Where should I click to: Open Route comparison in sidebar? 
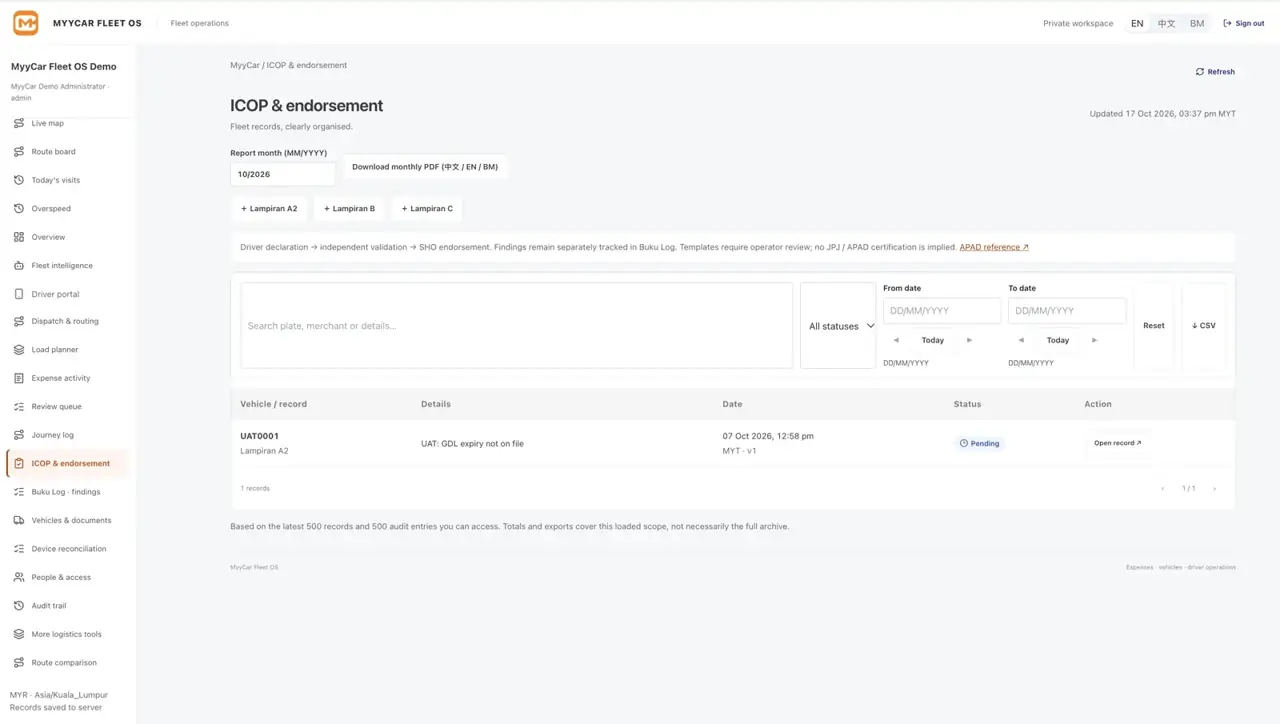[68, 663]
